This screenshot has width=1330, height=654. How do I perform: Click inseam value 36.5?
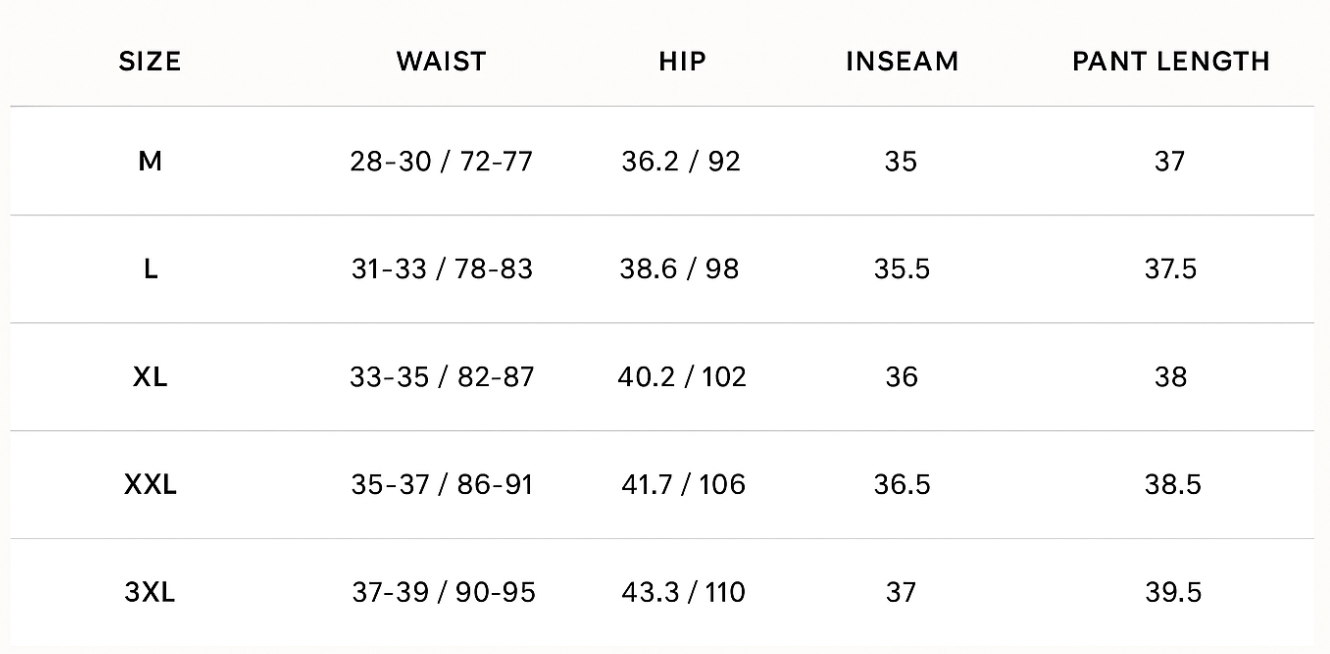click(902, 485)
